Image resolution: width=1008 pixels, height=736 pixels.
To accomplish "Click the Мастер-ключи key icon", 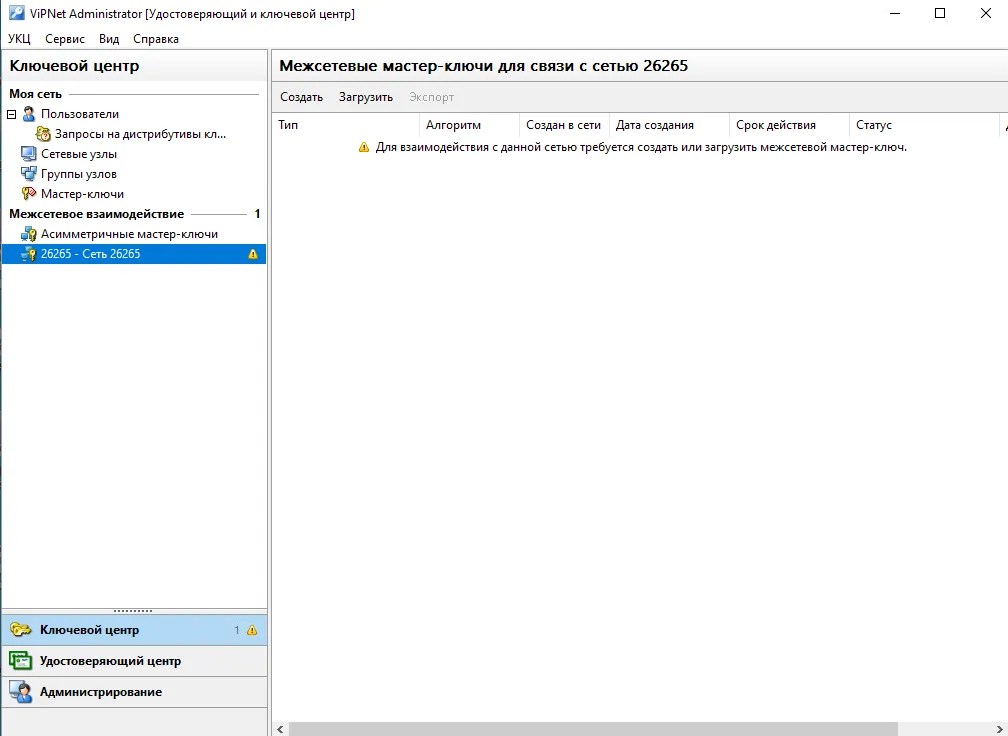I will click(29, 193).
